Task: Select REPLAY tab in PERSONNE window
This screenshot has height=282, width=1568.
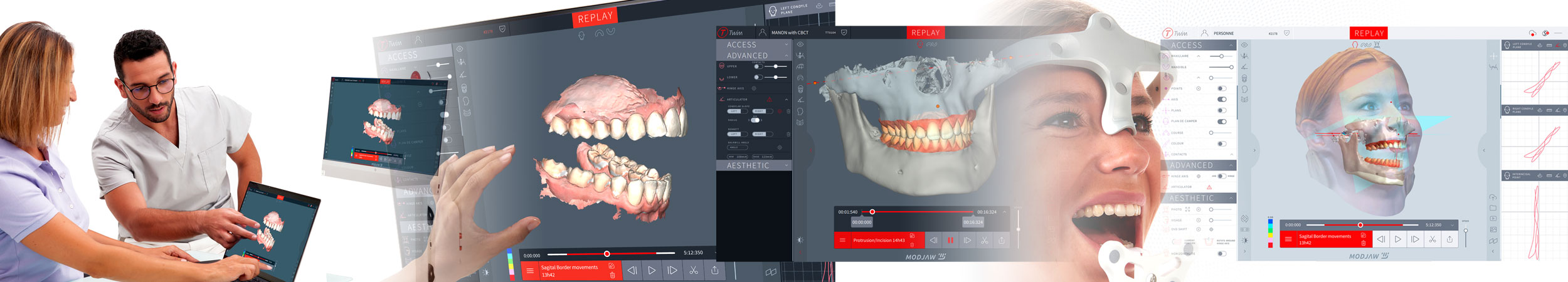Action: coord(1369,33)
